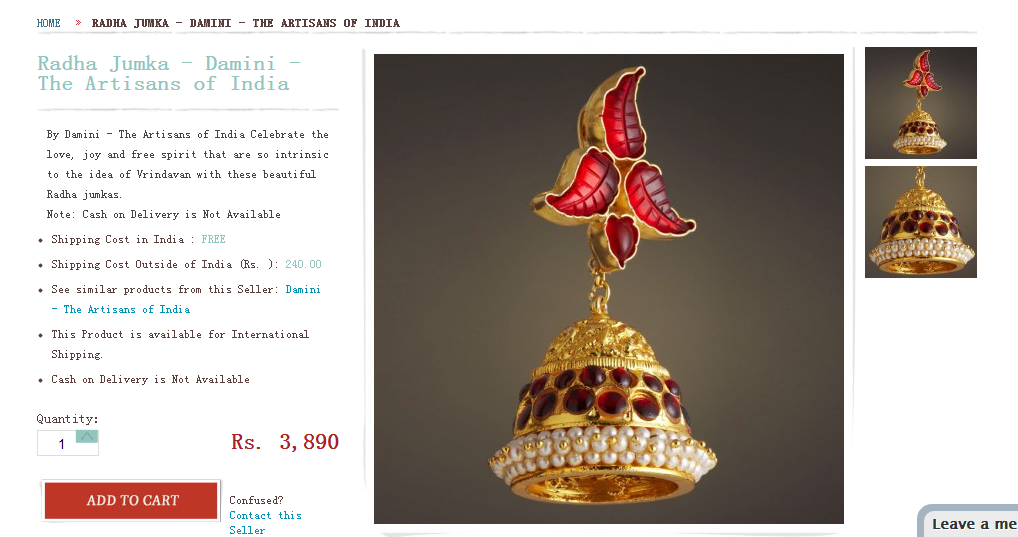Go to HOME via breadcrumb
1018x537 pixels.
49,23
